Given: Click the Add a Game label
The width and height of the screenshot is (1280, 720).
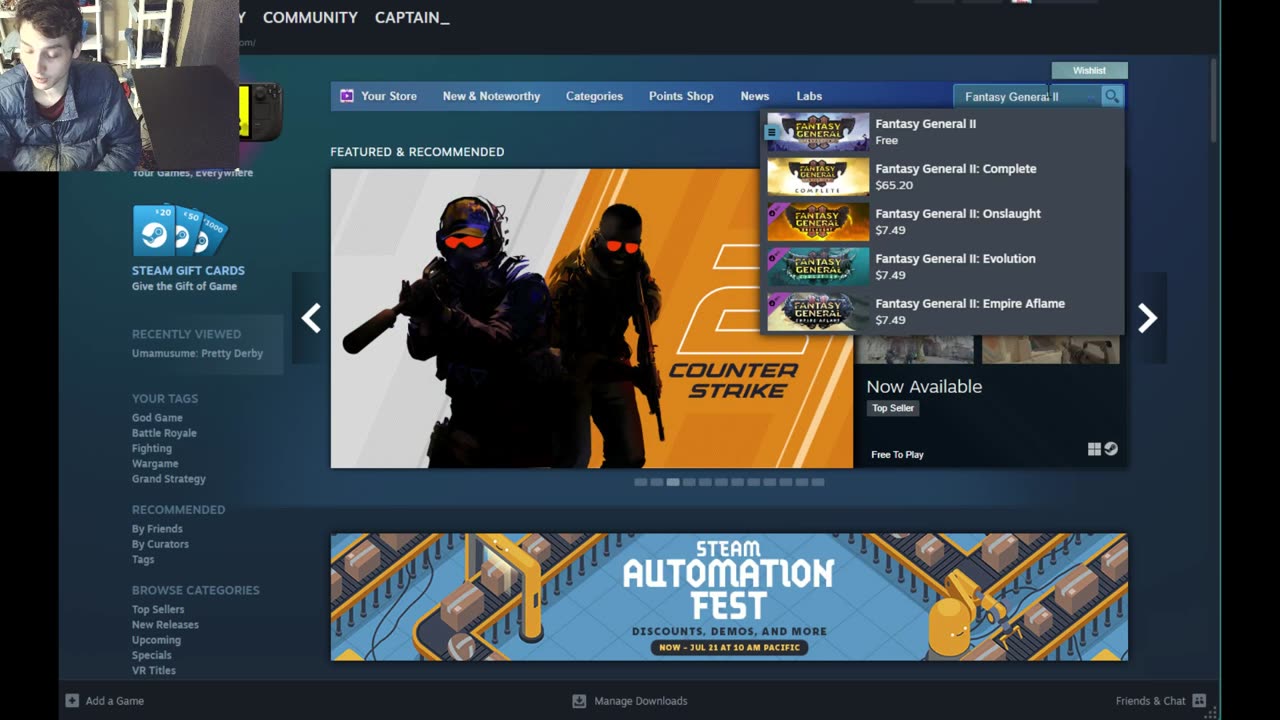Looking at the screenshot, I should coord(115,701).
